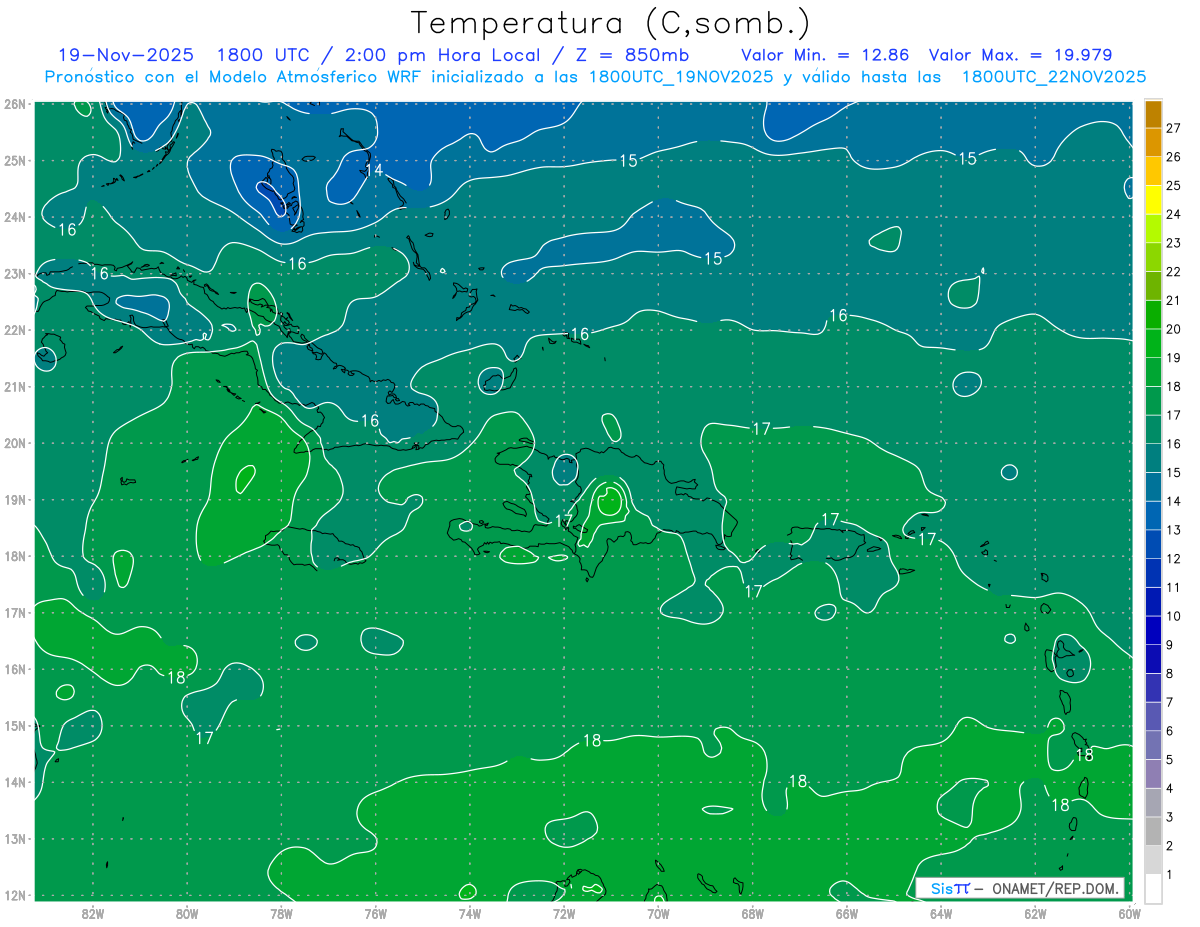Image resolution: width=1200 pixels, height=927 pixels.
Task: Click the "82W" longitude label
Action: point(93,913)
